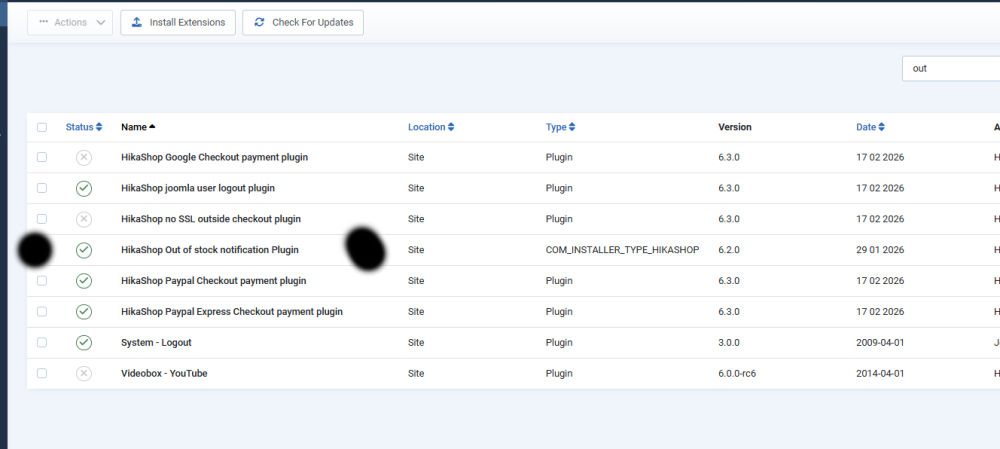Click version 6.2.0 cell
The image size is (1000, 449).
(729, 250)
